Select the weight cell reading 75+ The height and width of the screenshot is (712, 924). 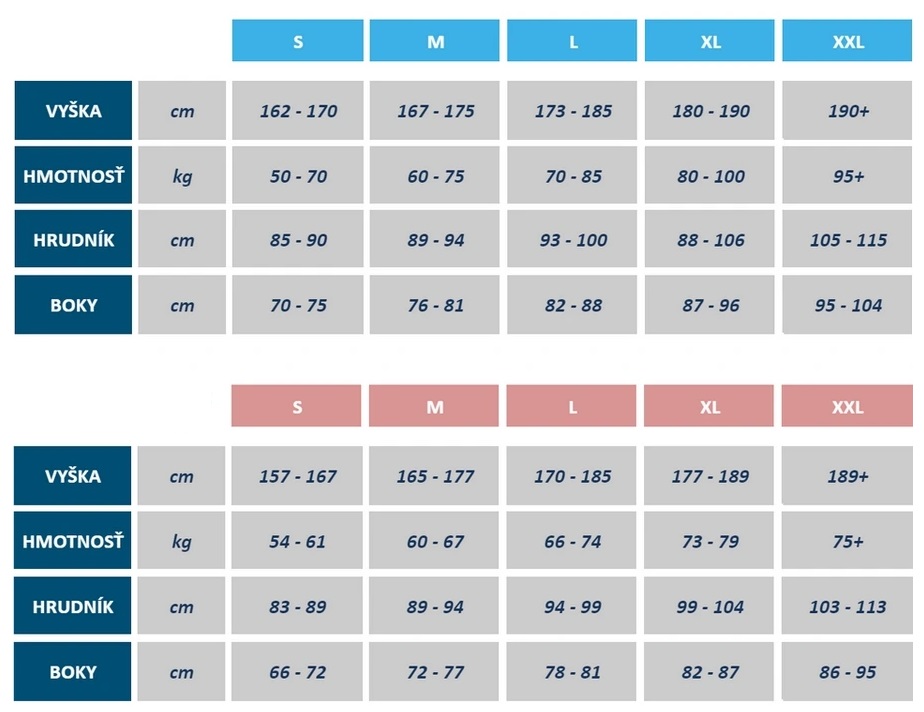pos(847,541)
